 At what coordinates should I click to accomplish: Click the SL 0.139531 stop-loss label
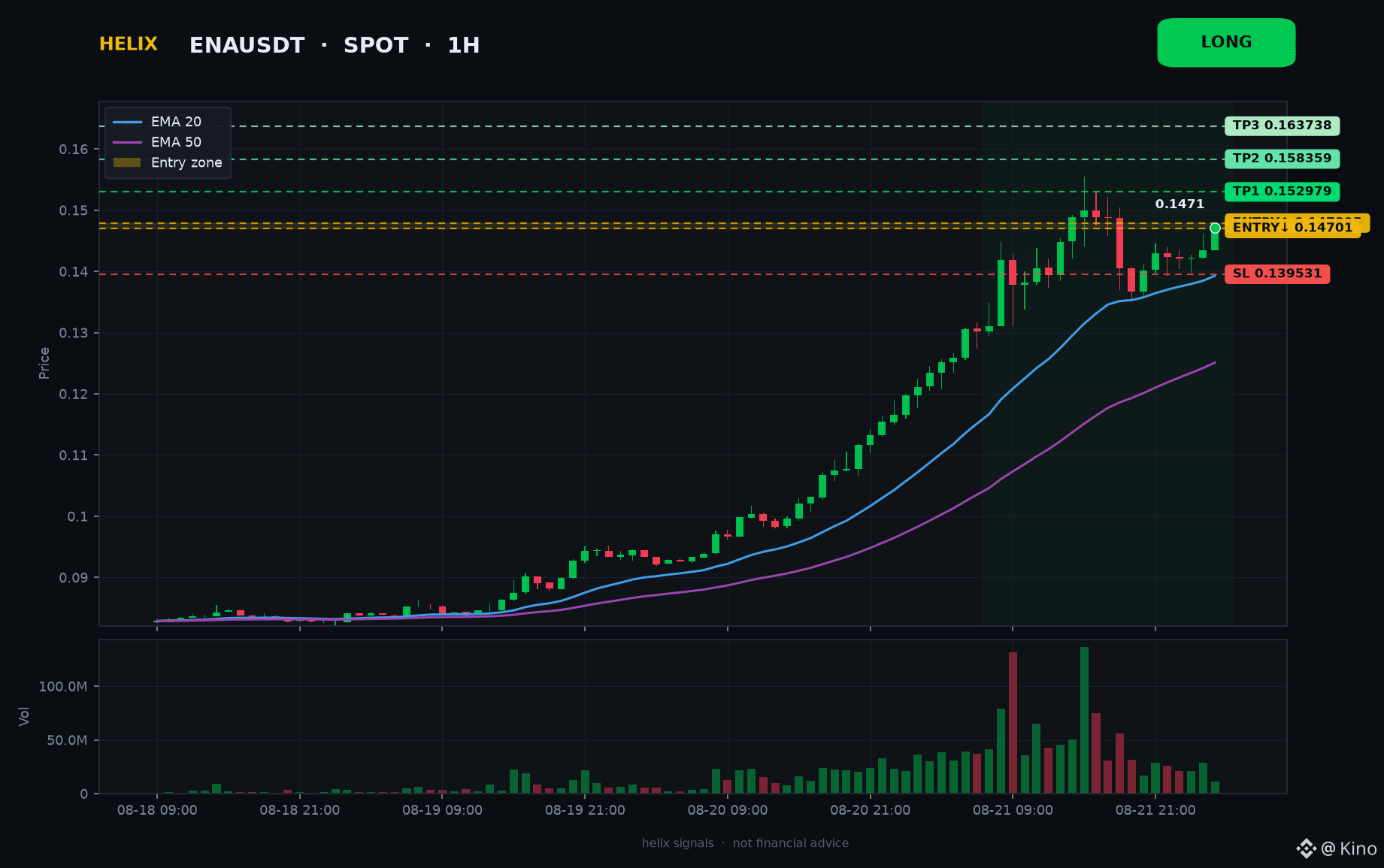pos(1277,274)
